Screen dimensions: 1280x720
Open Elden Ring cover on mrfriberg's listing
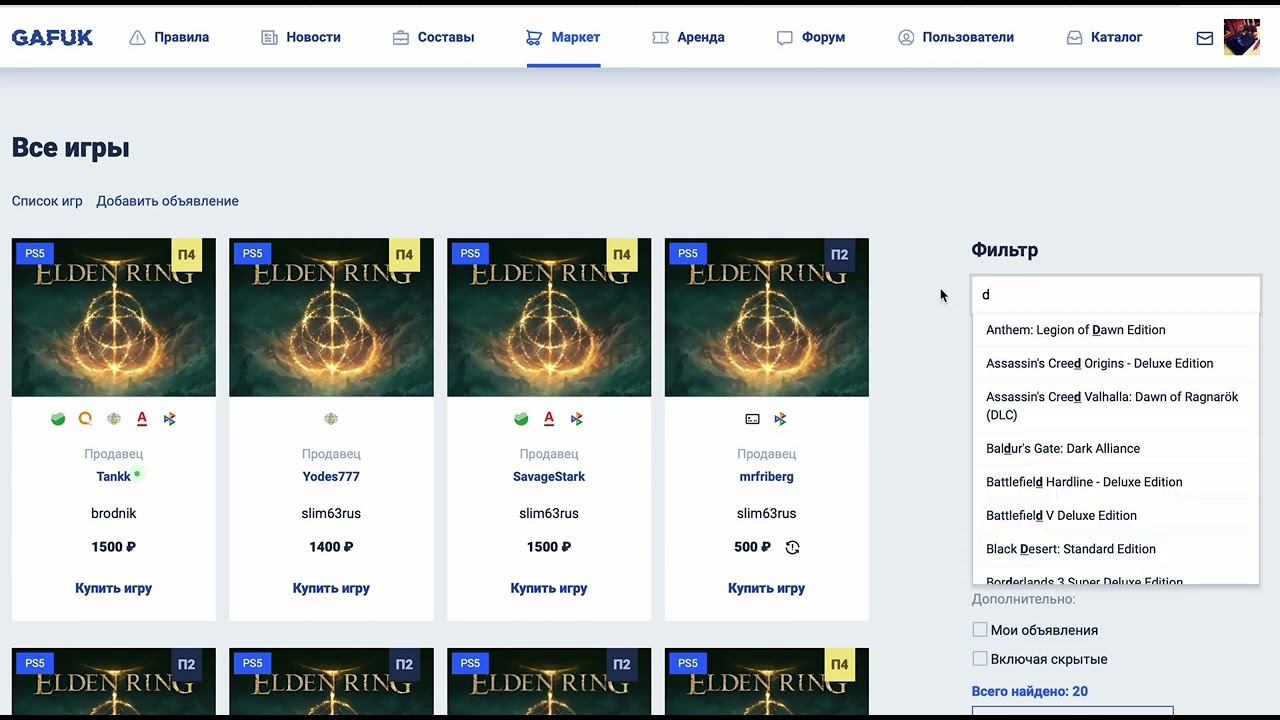pos(767,317)
